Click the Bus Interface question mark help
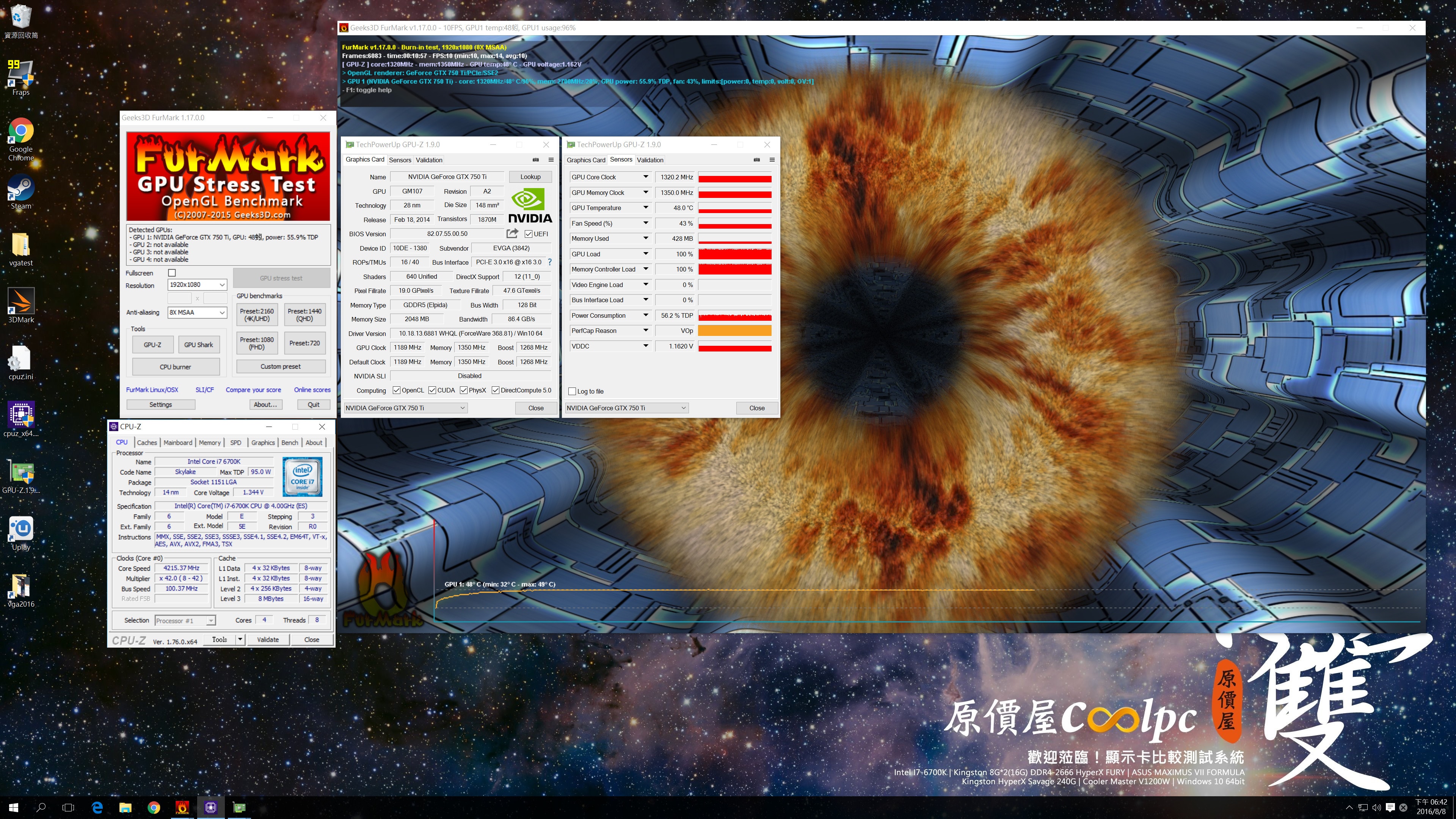Viewport: 1456px width, 819px height. [549, 262]
